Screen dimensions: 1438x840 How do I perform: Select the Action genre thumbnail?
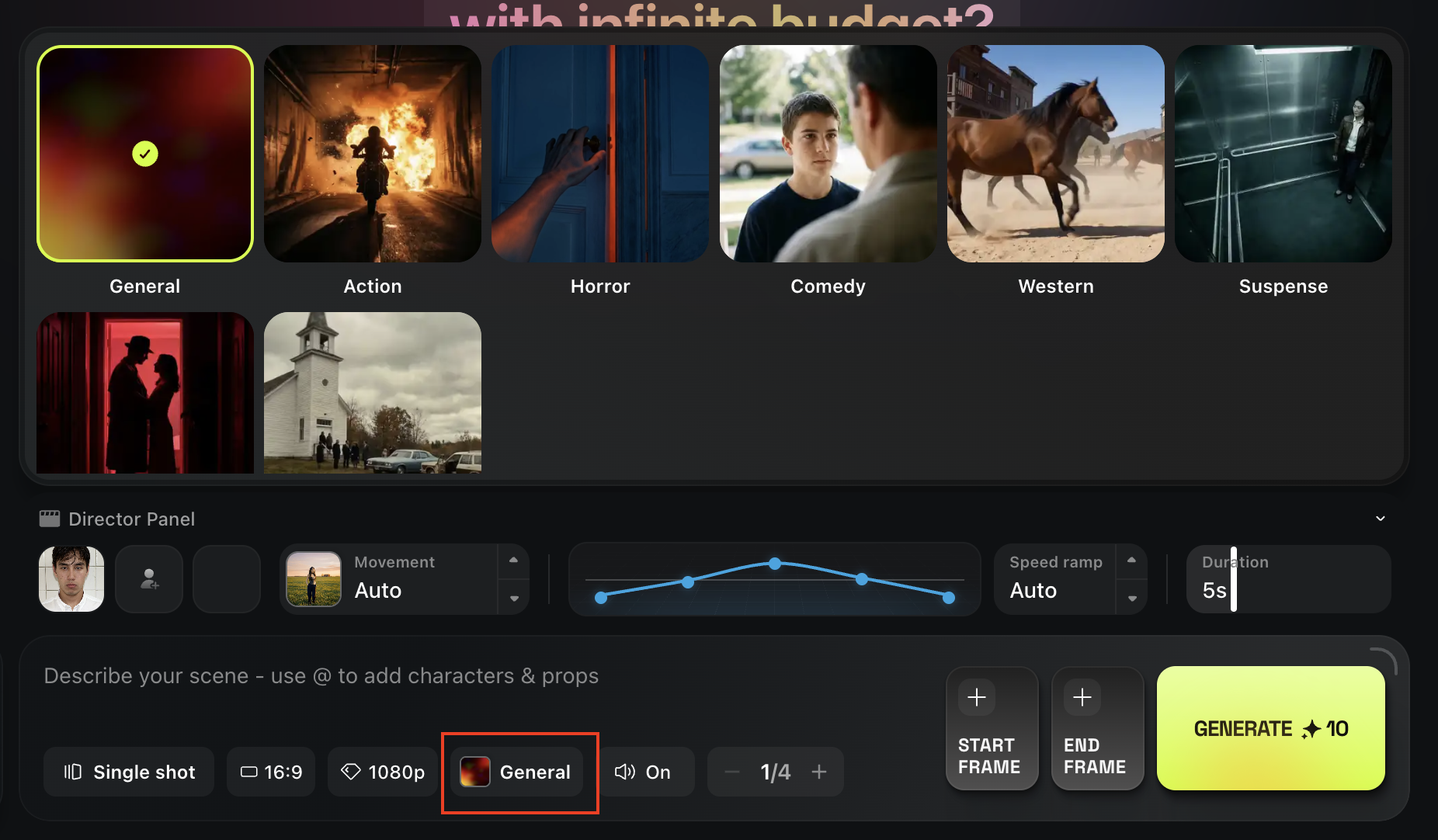[373, 154]
